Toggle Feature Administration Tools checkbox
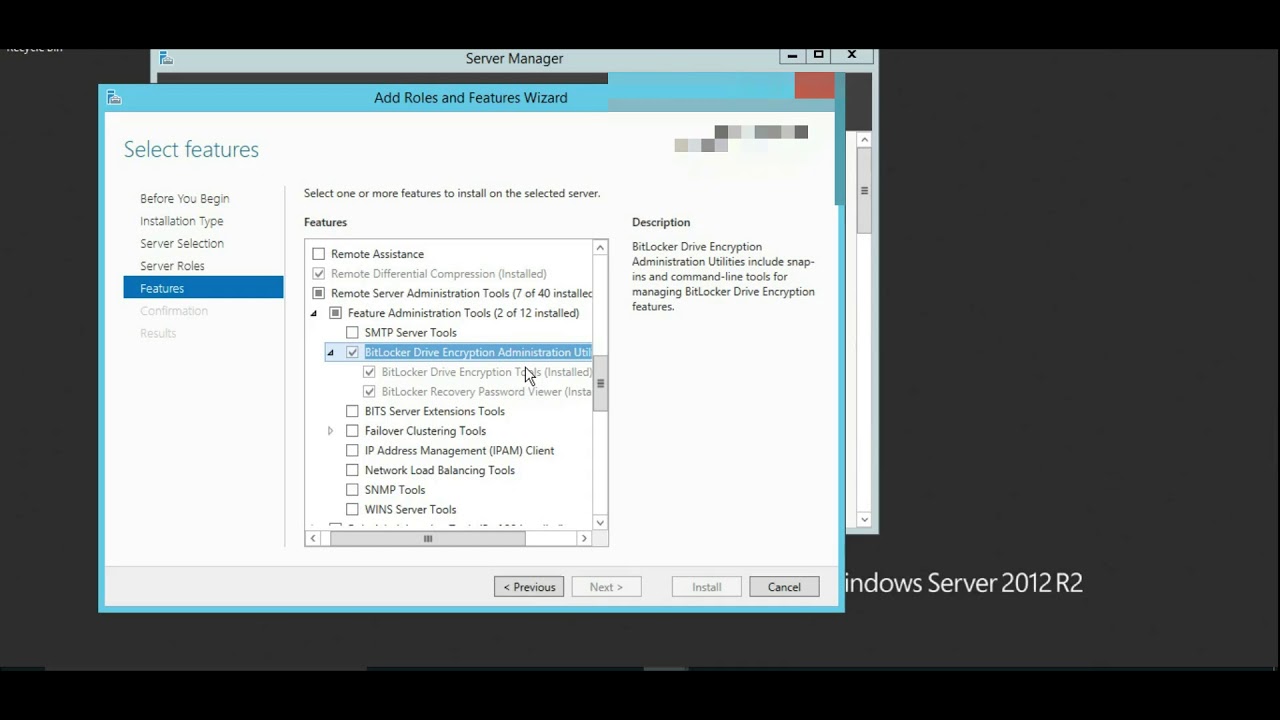1280x720 pixels. pos(336,313)
